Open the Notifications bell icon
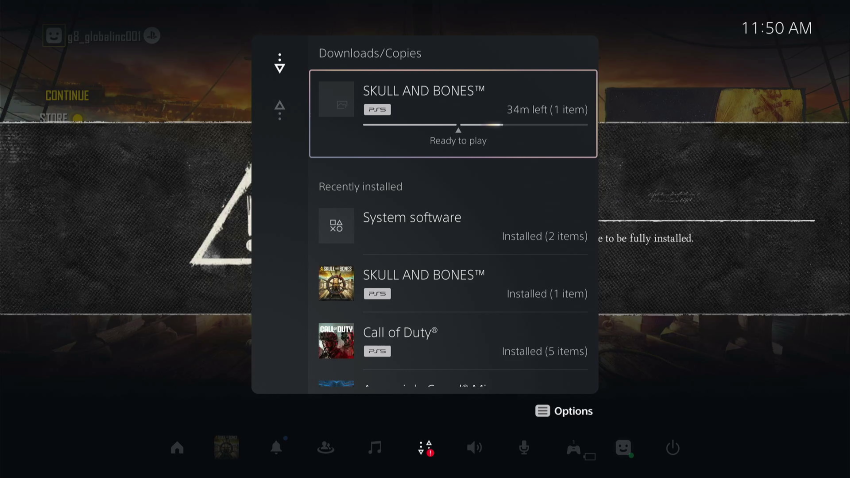The height and width of the screenshot is (478, 850). click(276, 448)
